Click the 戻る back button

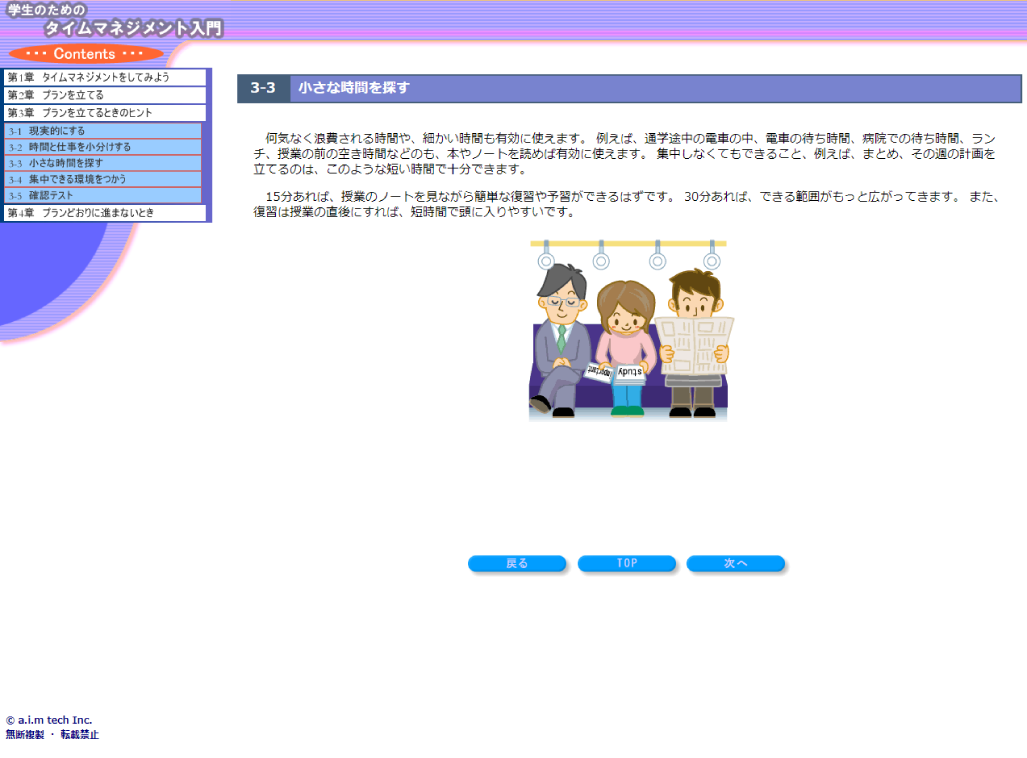click(x=517, y=563)
